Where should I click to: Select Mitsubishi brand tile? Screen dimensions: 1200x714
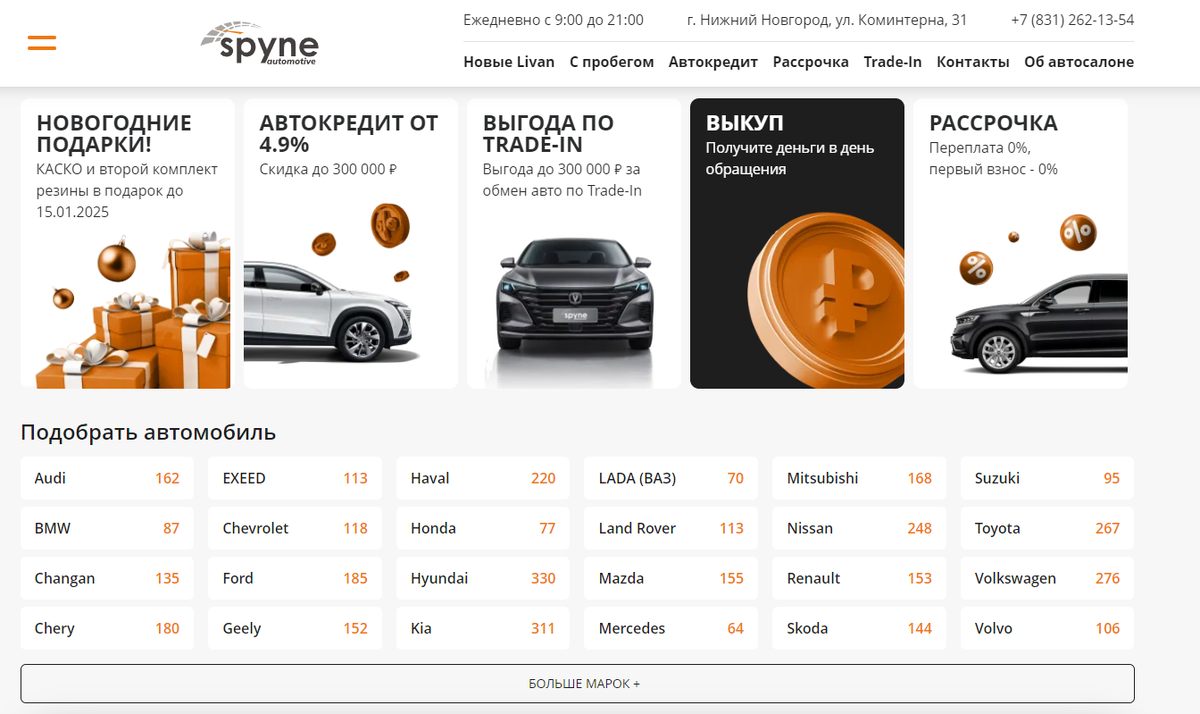[x=859, y=478]
